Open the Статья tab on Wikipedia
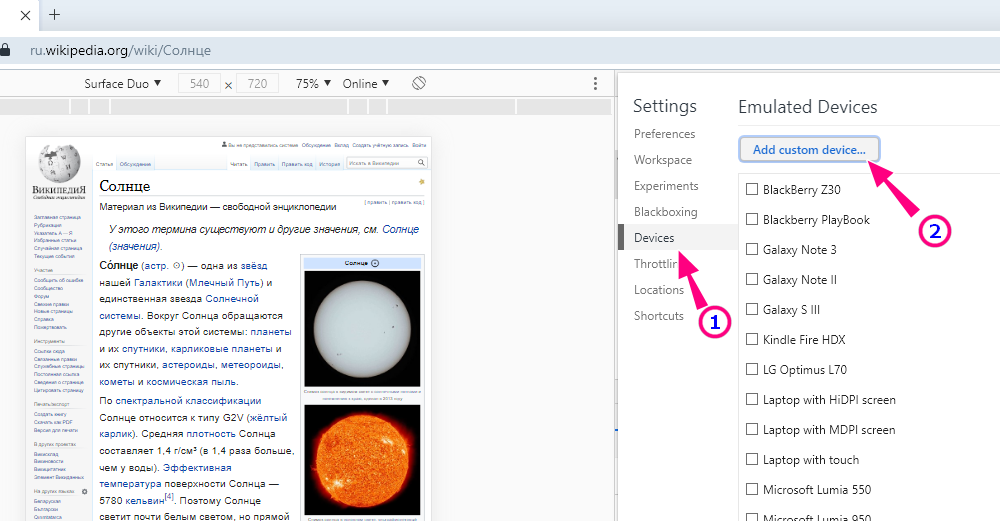Image resolution: width=1000 pixels, height=521 pixels. [x=104, y=165]
